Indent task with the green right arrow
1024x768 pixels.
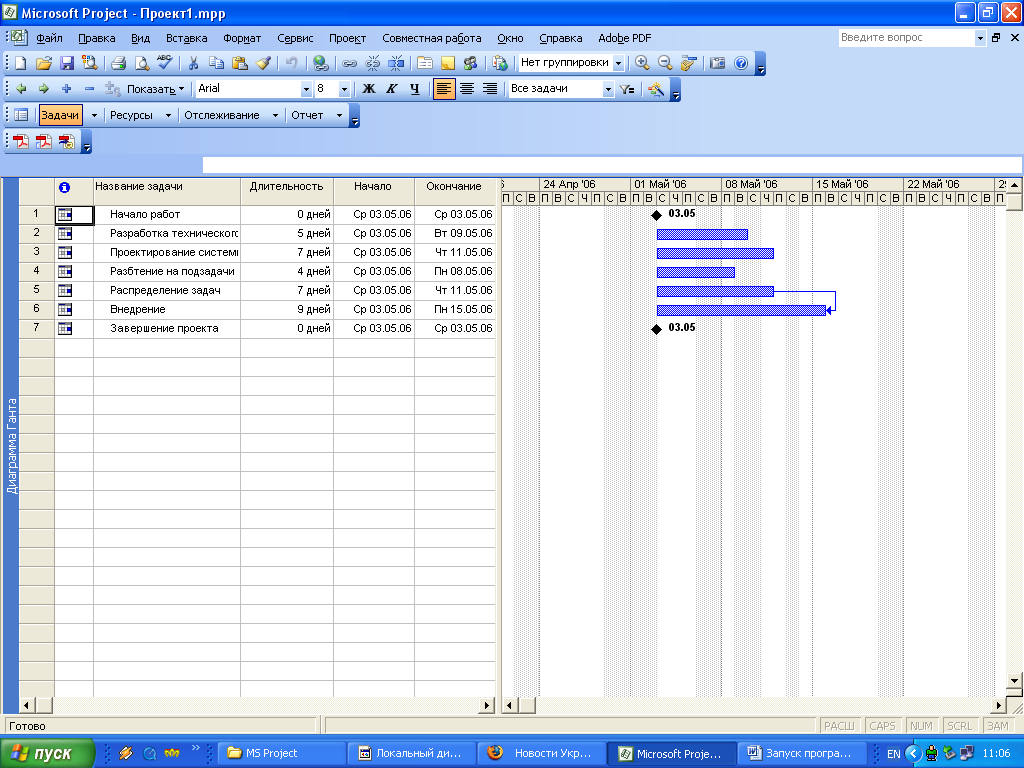coord(44,89)
